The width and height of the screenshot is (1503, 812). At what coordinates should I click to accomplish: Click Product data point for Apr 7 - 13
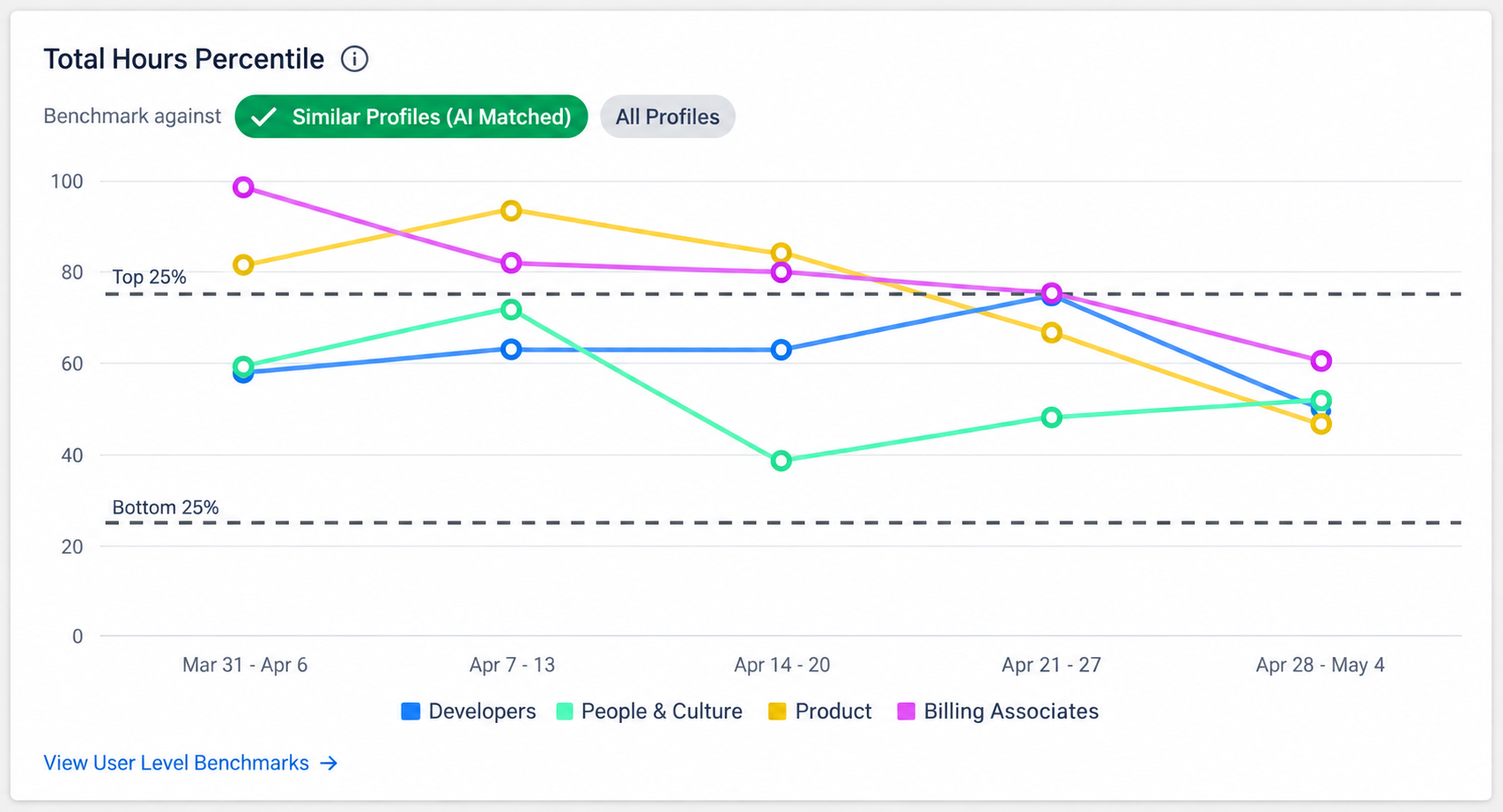click(x=511, y=210)
